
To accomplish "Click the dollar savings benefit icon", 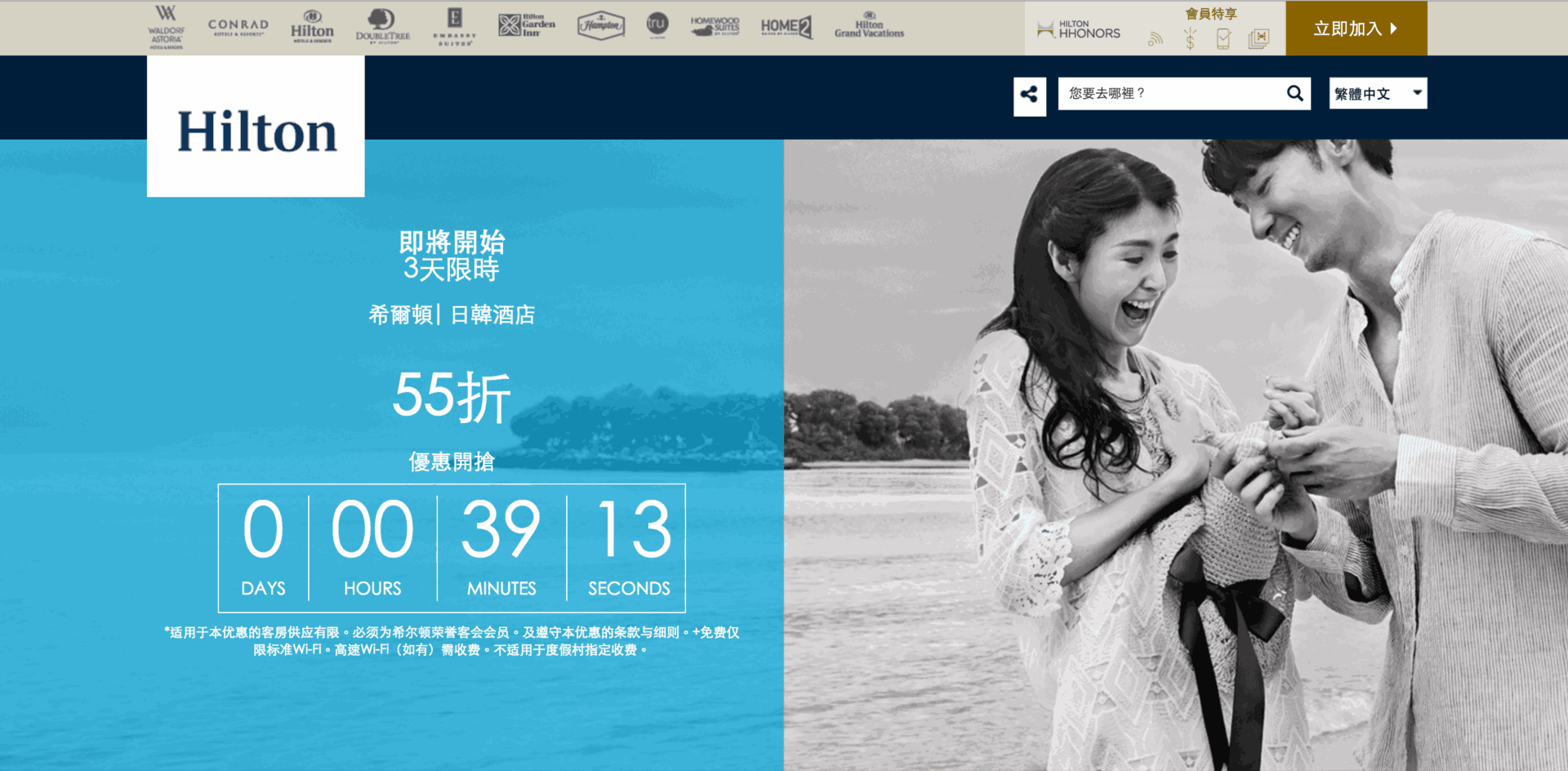I will point(1190,38).
